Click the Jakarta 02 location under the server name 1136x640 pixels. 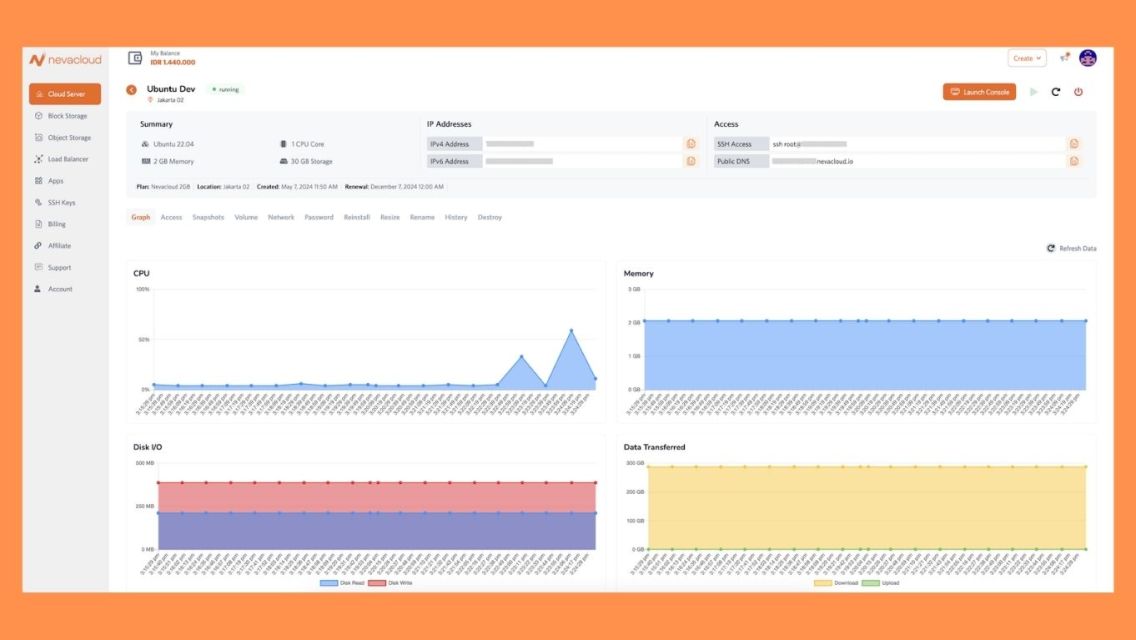[166, 100]
